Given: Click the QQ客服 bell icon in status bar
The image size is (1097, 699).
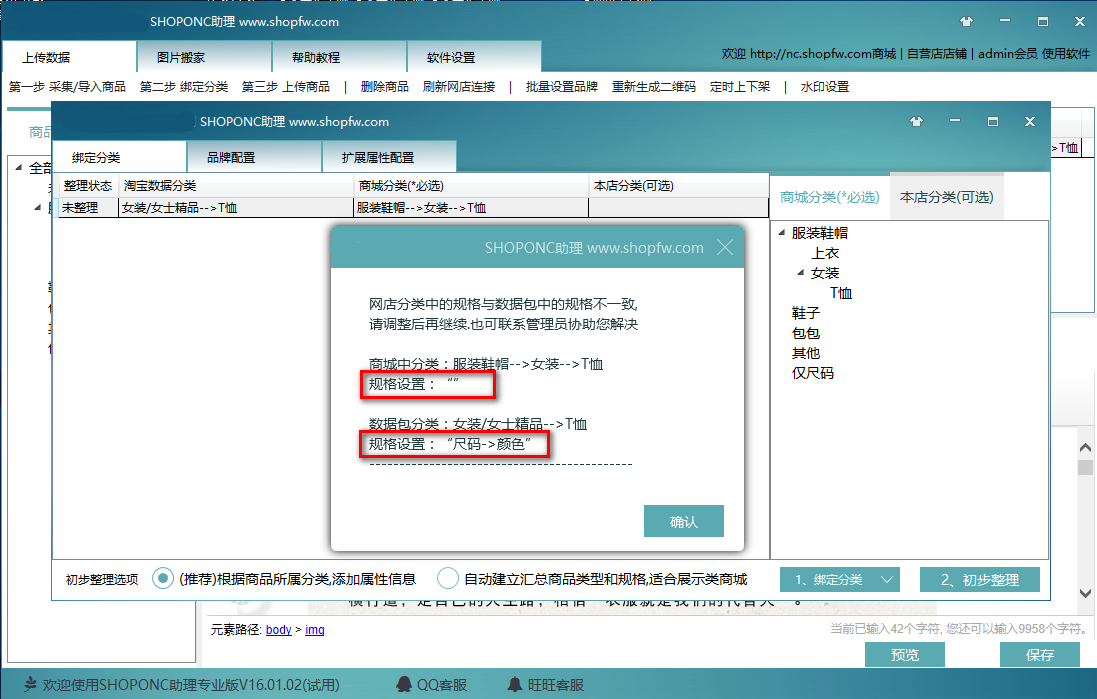Looking at the screenshot, I should [404, 684].
